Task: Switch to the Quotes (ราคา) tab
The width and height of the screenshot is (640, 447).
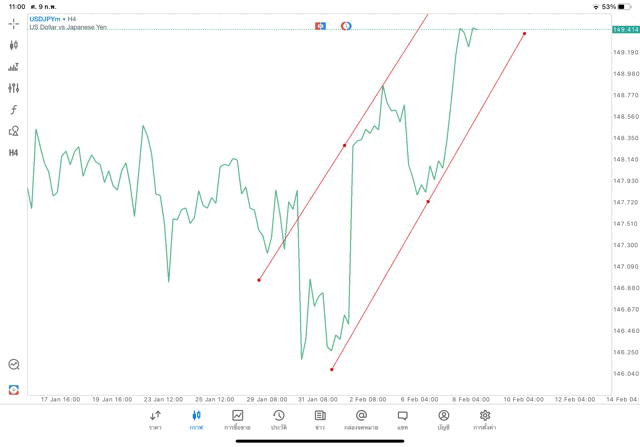Action: 155,420
